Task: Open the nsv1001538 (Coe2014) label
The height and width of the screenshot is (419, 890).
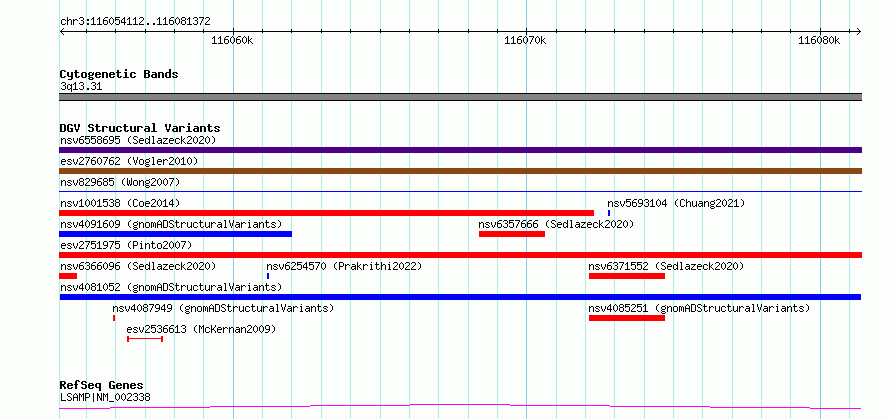Action: tap(120, 203)
